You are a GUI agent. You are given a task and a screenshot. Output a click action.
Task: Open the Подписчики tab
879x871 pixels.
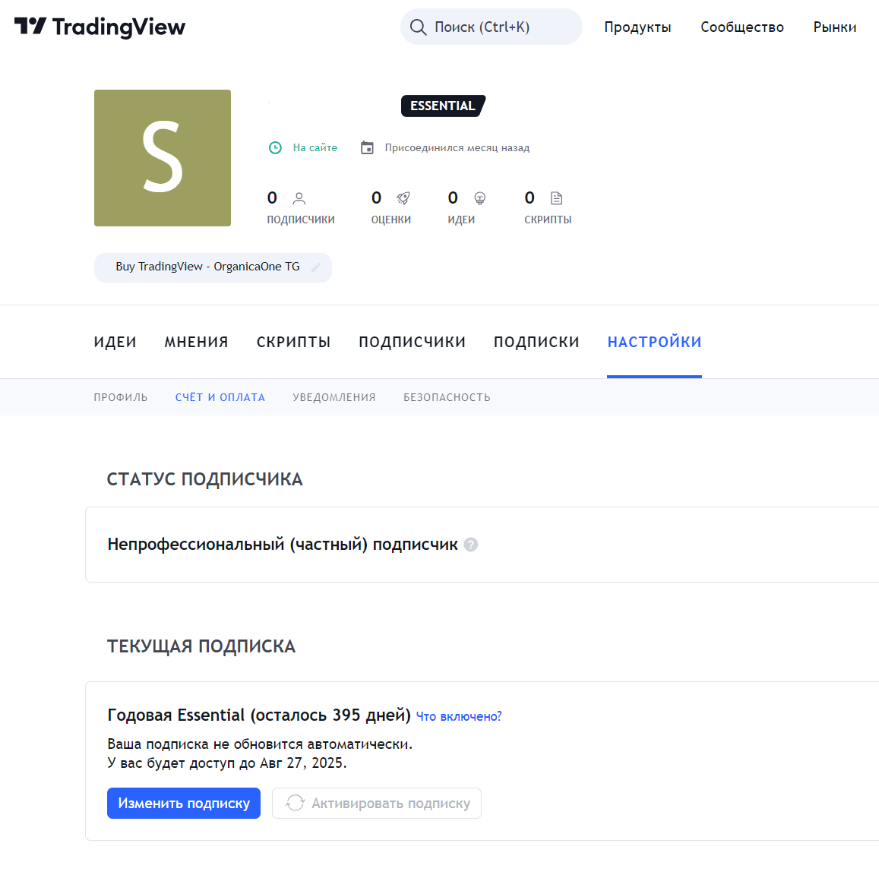412,342
